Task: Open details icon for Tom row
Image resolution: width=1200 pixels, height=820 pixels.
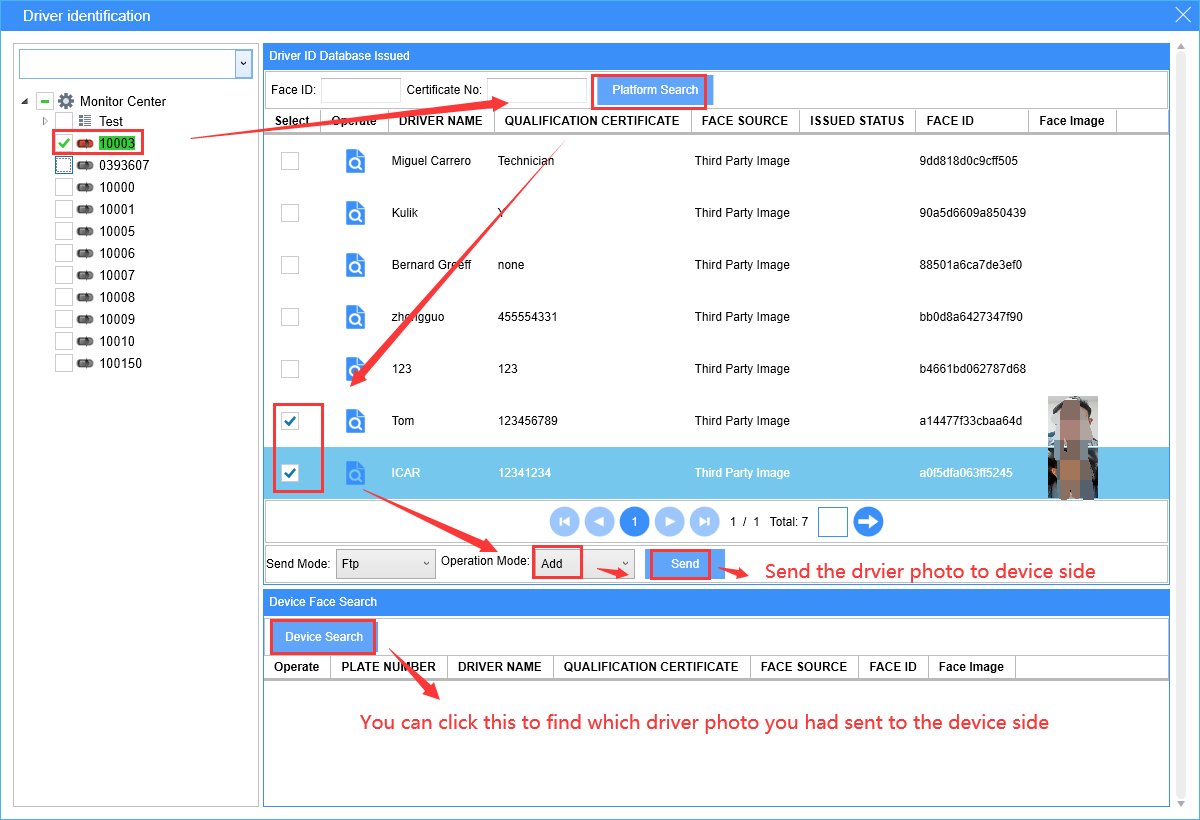Action: coord(355,421)
